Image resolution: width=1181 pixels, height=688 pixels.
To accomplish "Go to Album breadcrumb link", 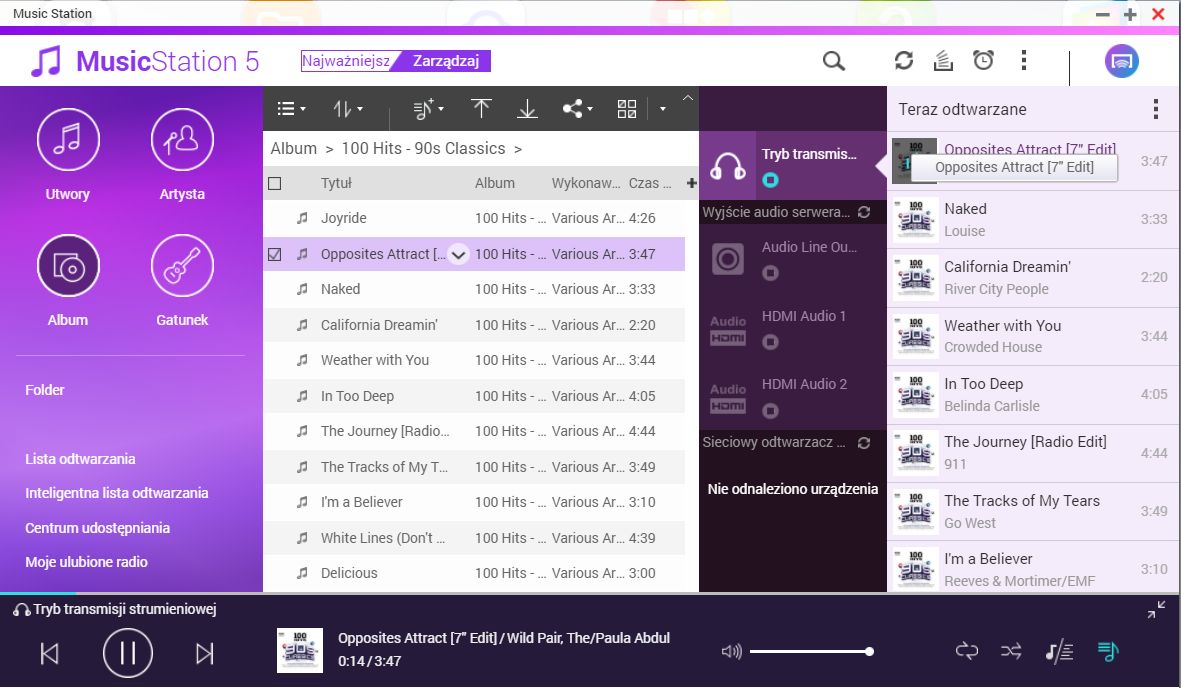I will click(294, 148).
